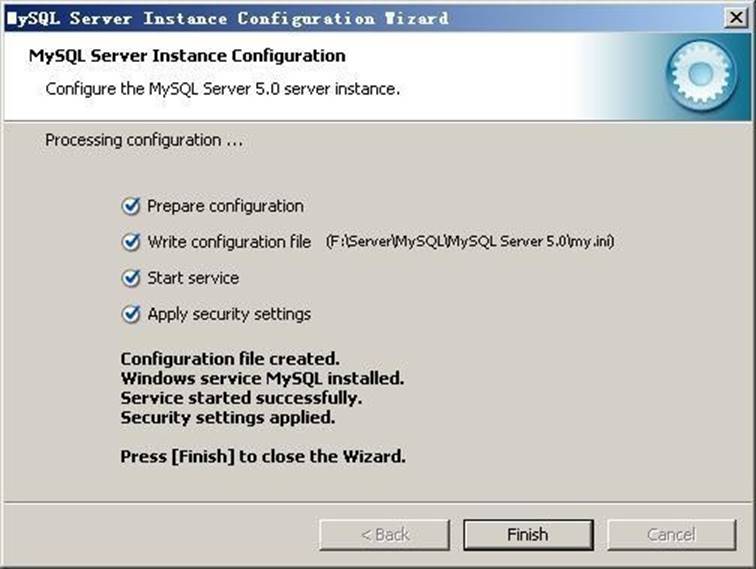This screenshot has height=569, width=756.
Task: Click the Write configuration file checkmark icon
Action: click(130, 242)
